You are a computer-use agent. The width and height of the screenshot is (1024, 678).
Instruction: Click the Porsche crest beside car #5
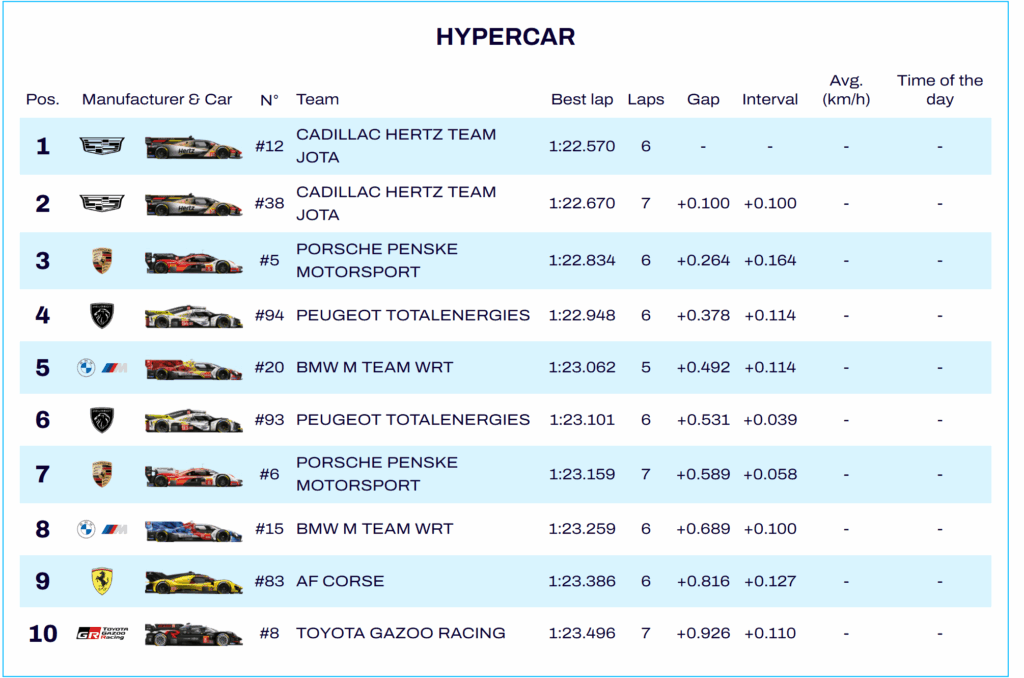point(102,261)
